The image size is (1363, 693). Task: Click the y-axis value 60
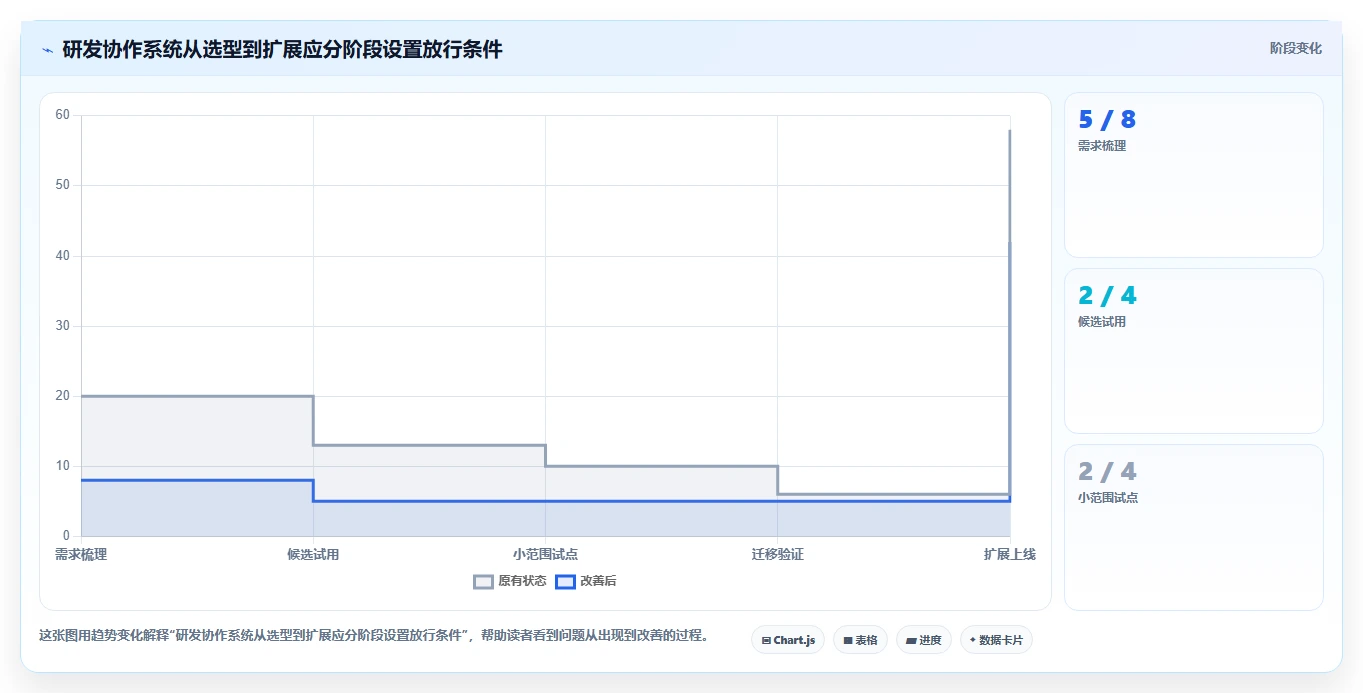click(x=63, y=115)
